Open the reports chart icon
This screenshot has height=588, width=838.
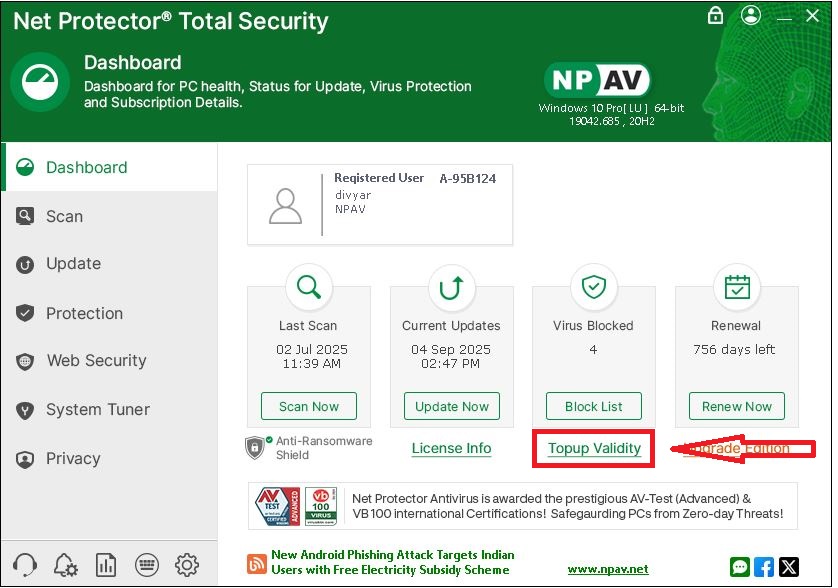coord(106,565)
